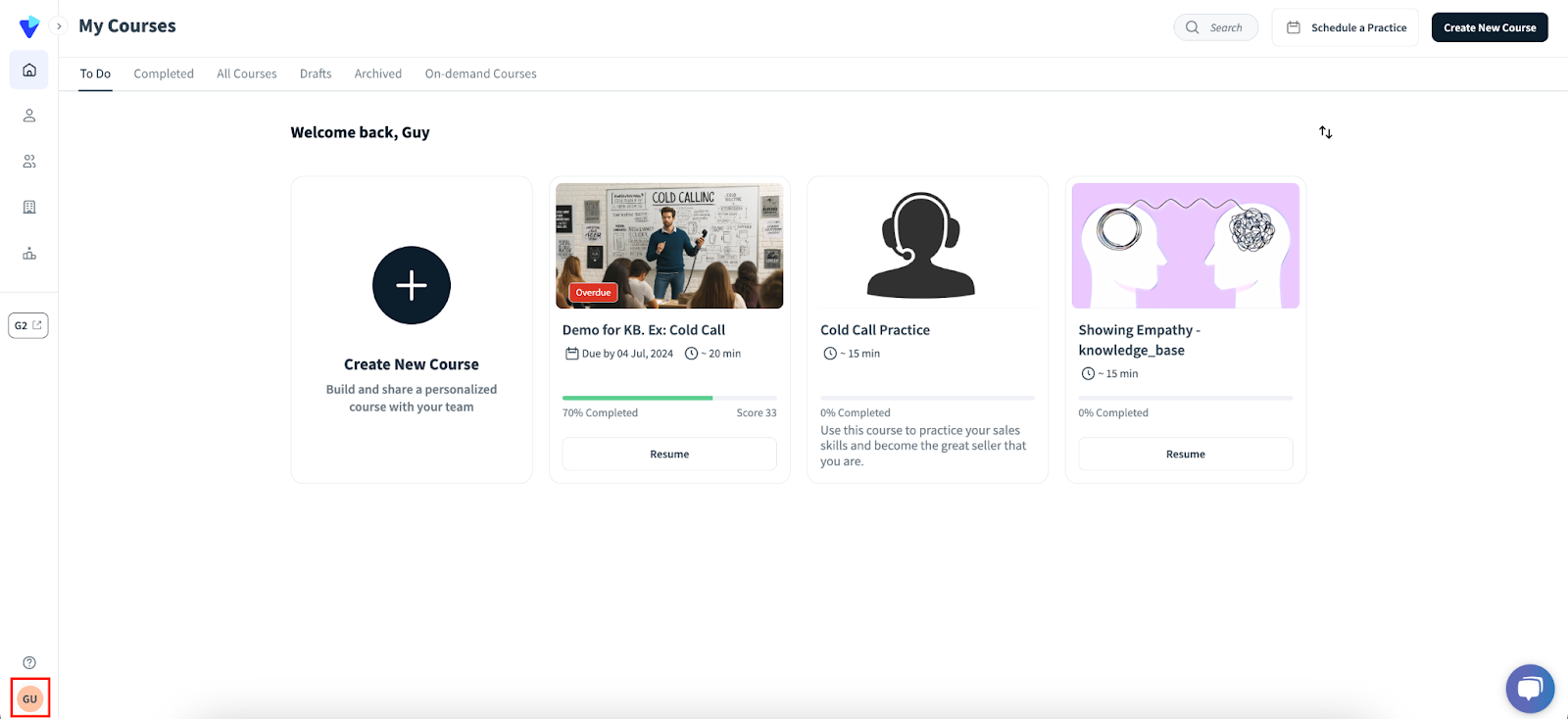Click the Search field
The height and width of the screenshot is (719, 1568).
(x=1216, y=27)
